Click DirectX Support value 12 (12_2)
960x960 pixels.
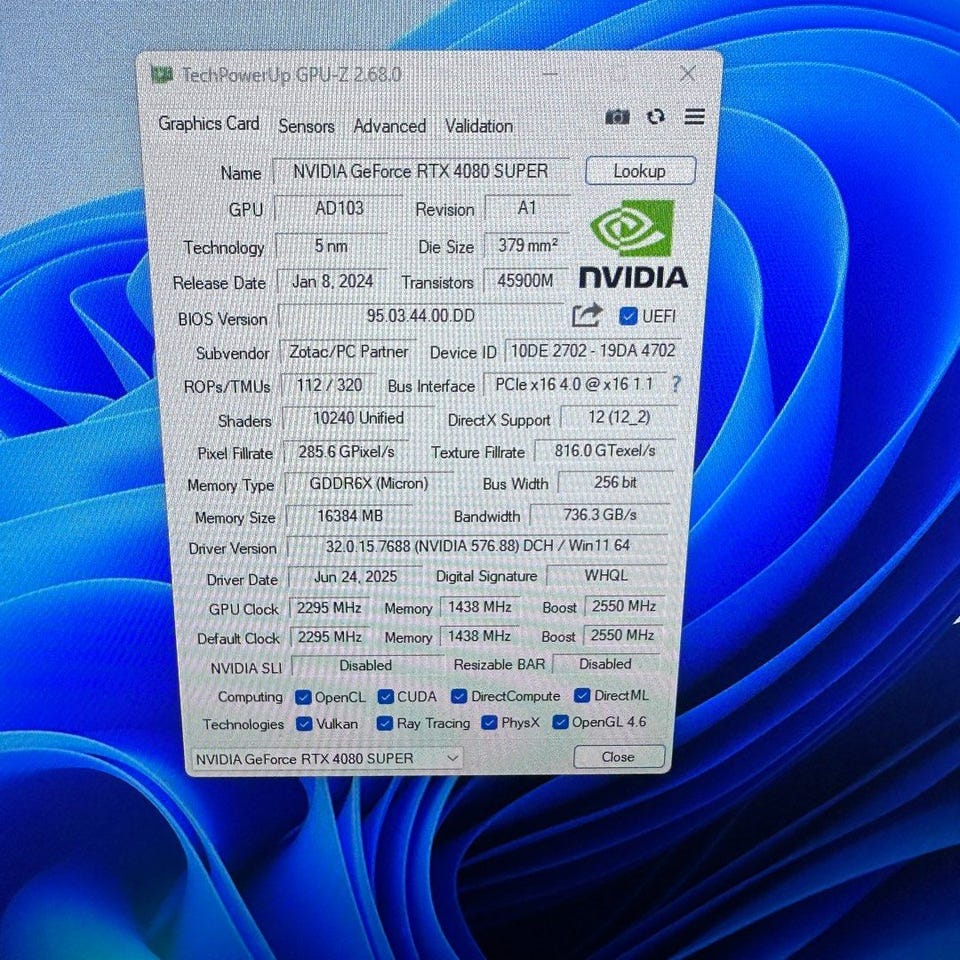[619, 418]
